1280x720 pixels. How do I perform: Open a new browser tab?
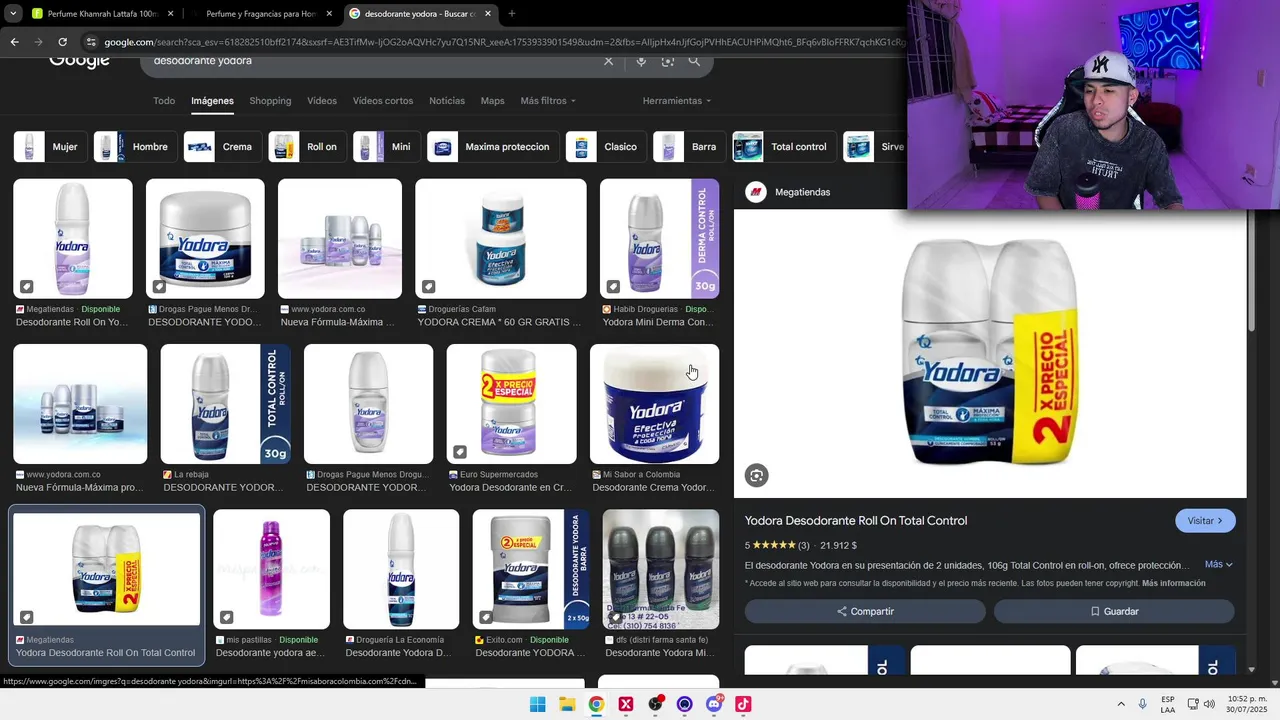pos(511,14)
